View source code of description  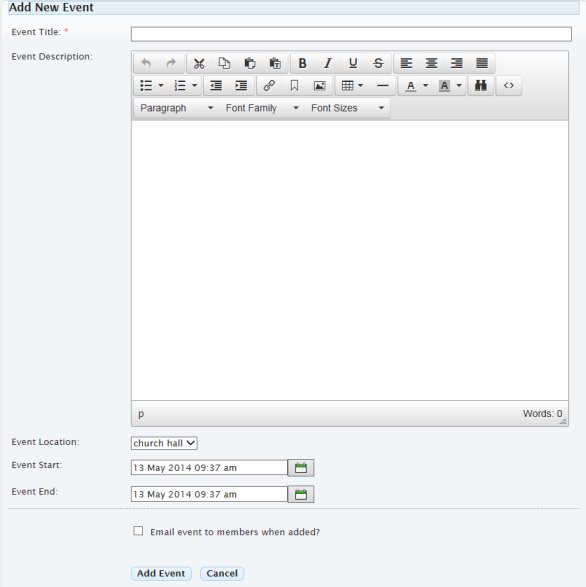508,86
